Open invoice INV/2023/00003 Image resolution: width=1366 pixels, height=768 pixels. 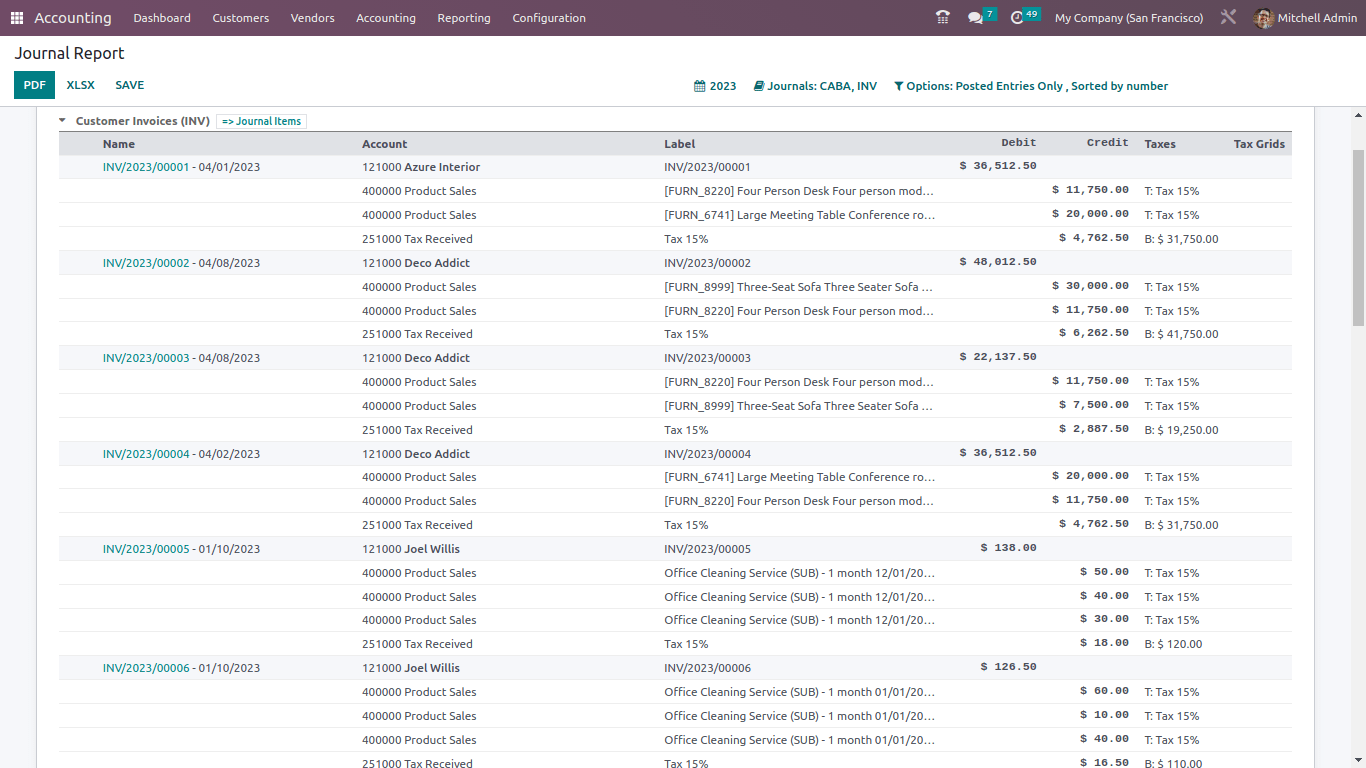click(x=146, y=358)
